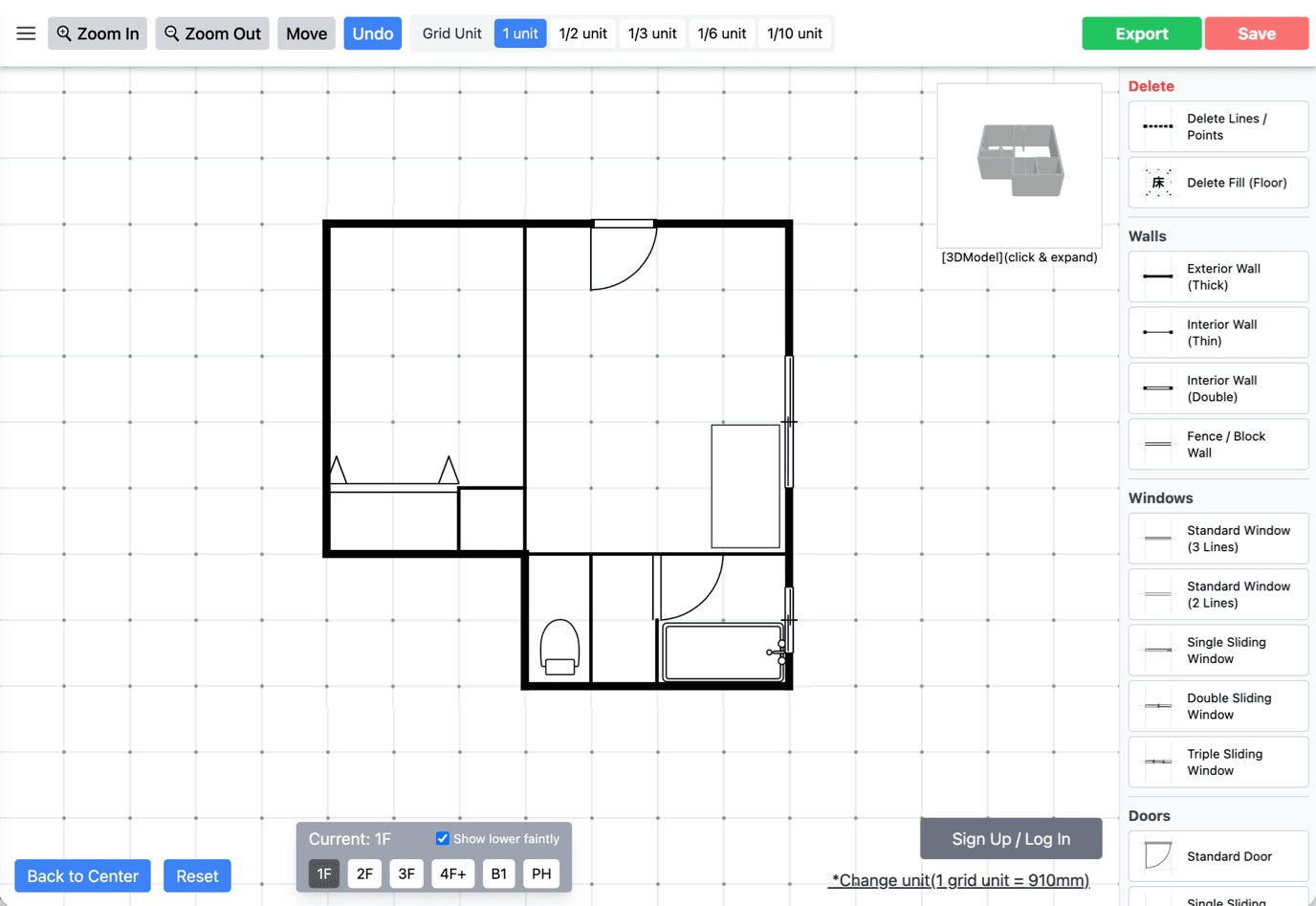Open the change unit link
Viewport: 1316px width, 906px height.
point(958,879)
